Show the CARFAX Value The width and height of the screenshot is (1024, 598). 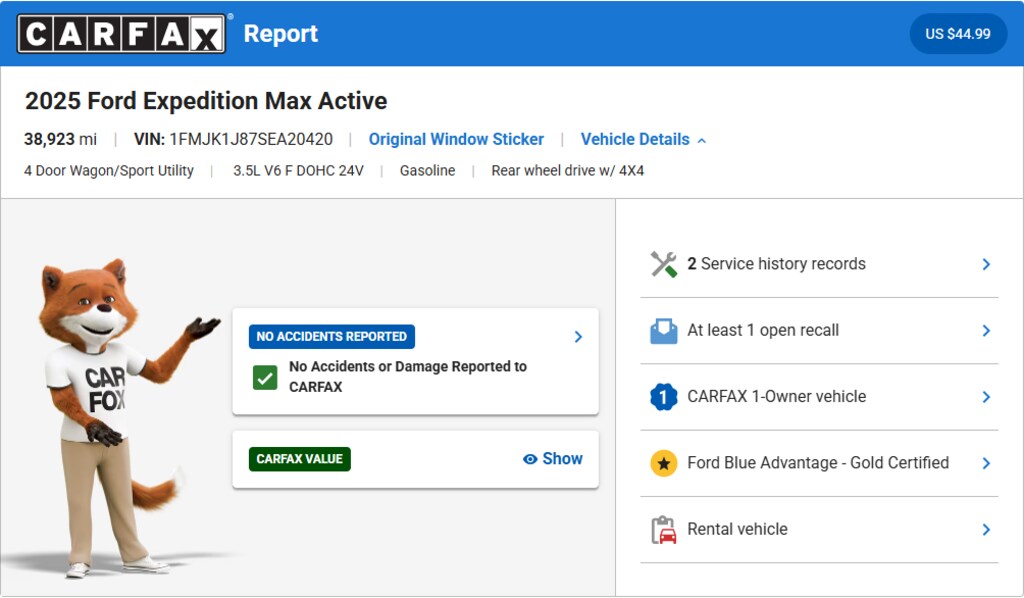click(x=562, y=459)
